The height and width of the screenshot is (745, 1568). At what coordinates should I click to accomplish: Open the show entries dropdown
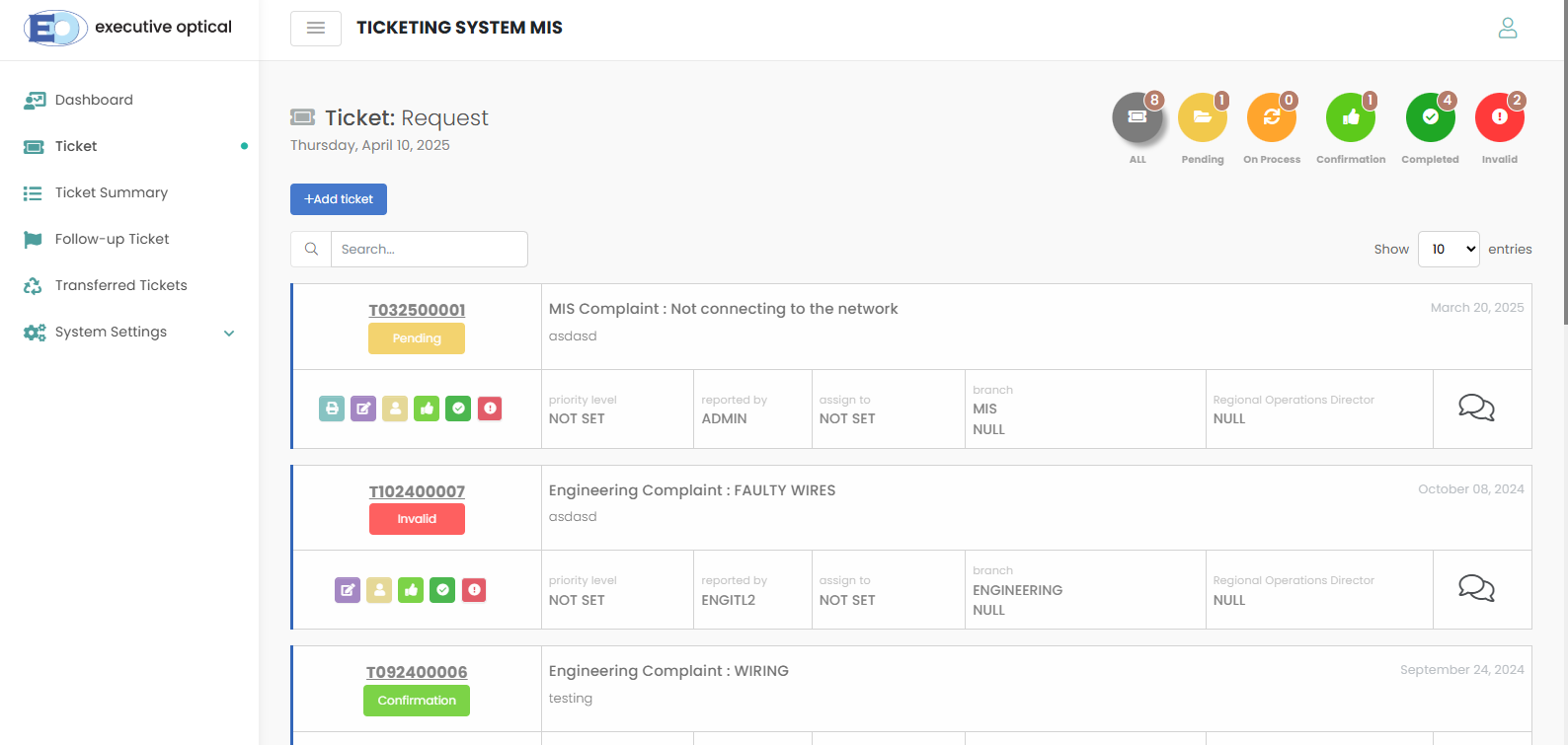(x=1449, y=249)
